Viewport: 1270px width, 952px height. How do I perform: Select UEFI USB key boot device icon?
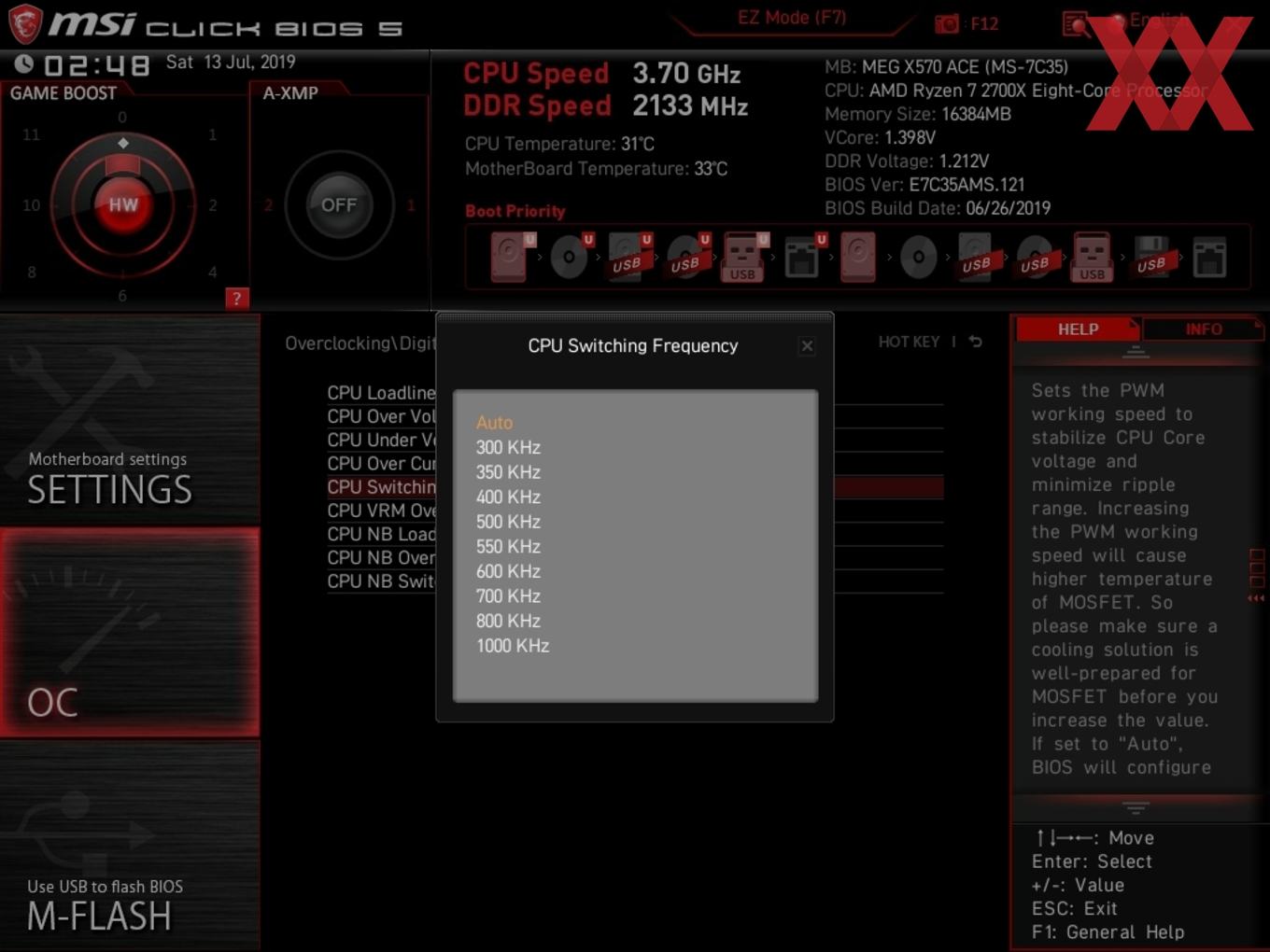click(744, 257)
